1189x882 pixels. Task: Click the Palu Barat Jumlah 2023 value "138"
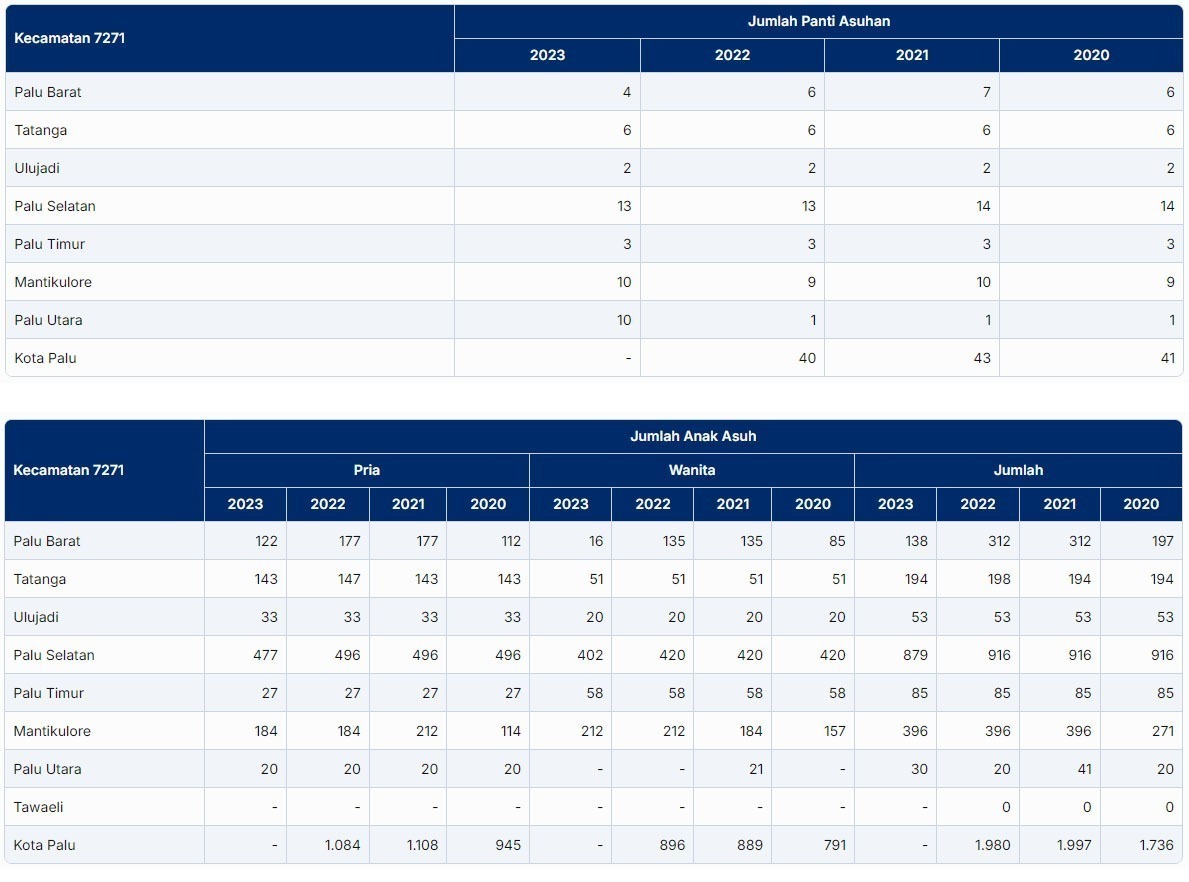tap(917, 541)
